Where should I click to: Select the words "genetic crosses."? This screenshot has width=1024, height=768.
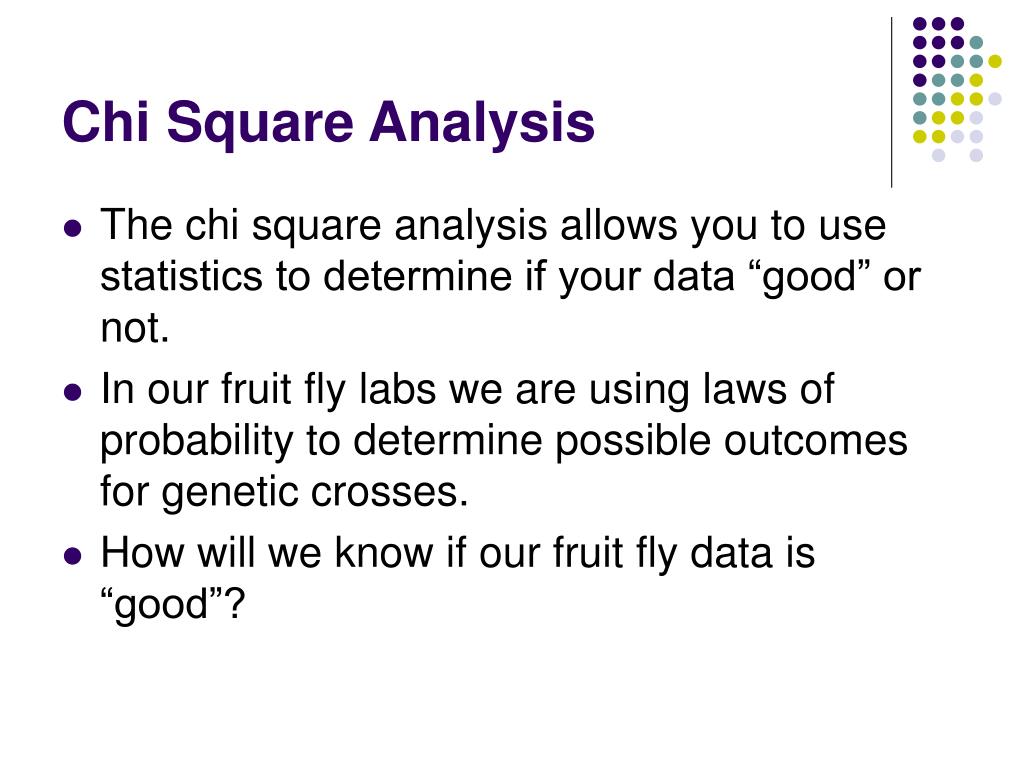click(315, 493)
